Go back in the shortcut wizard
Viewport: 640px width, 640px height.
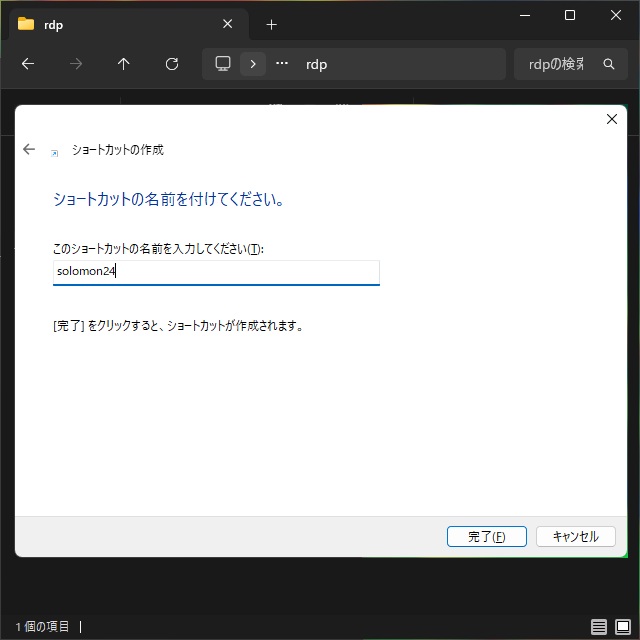(29, 150)
